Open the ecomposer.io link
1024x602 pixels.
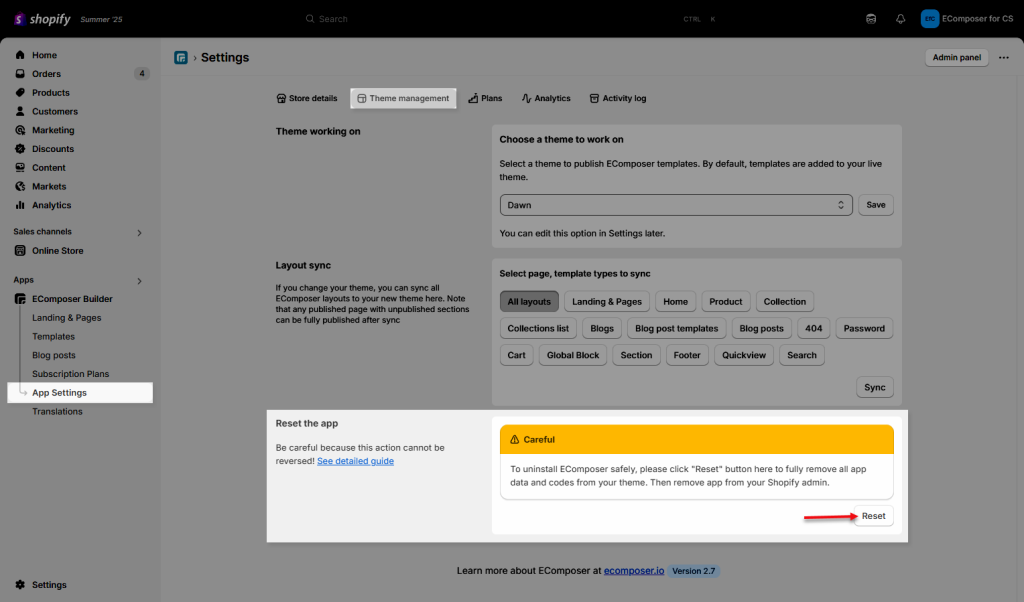point(633,571)
